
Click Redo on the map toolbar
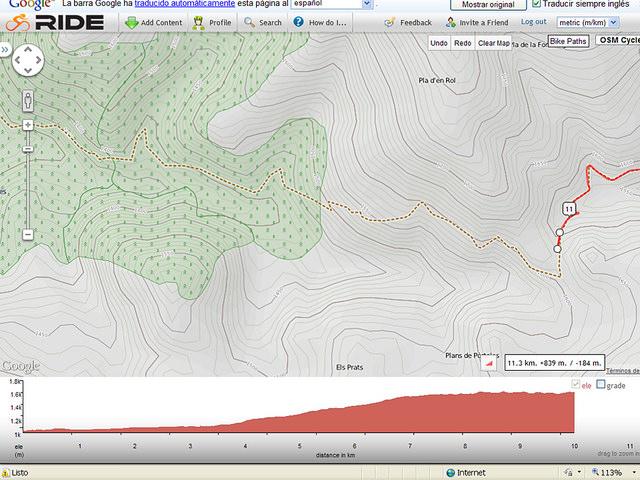[462, 43]
